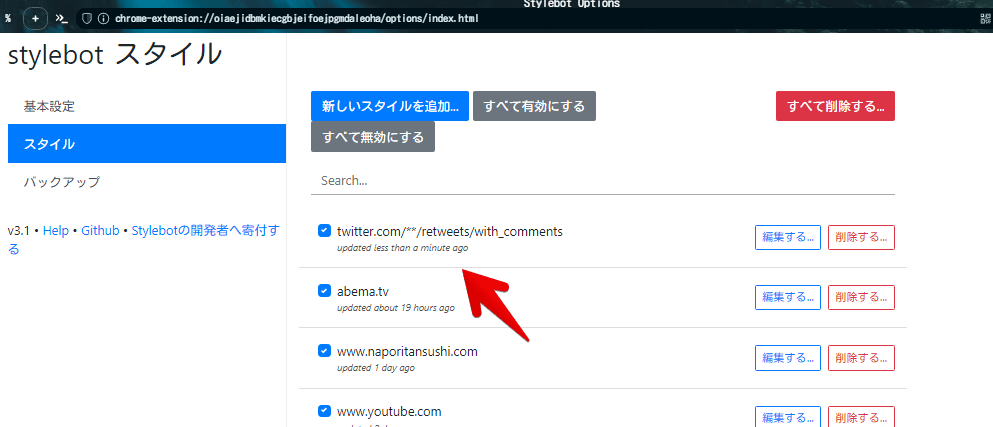This screenshot has width=993, height=427.
Task: Open a new browser tab with plus icon
Action: [35, 18]
